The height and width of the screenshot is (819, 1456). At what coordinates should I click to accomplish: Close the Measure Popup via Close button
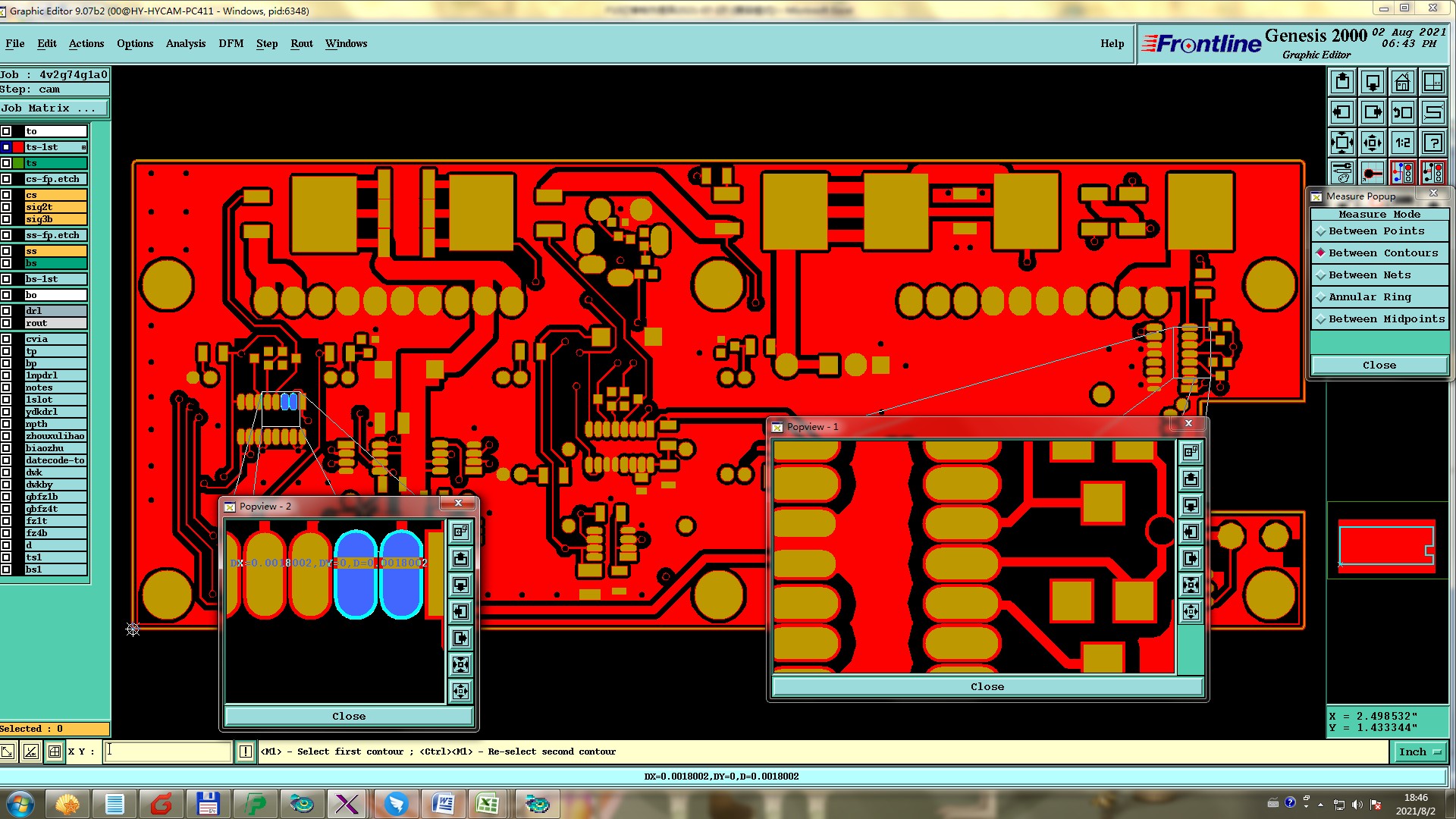tap(1378, 366)
